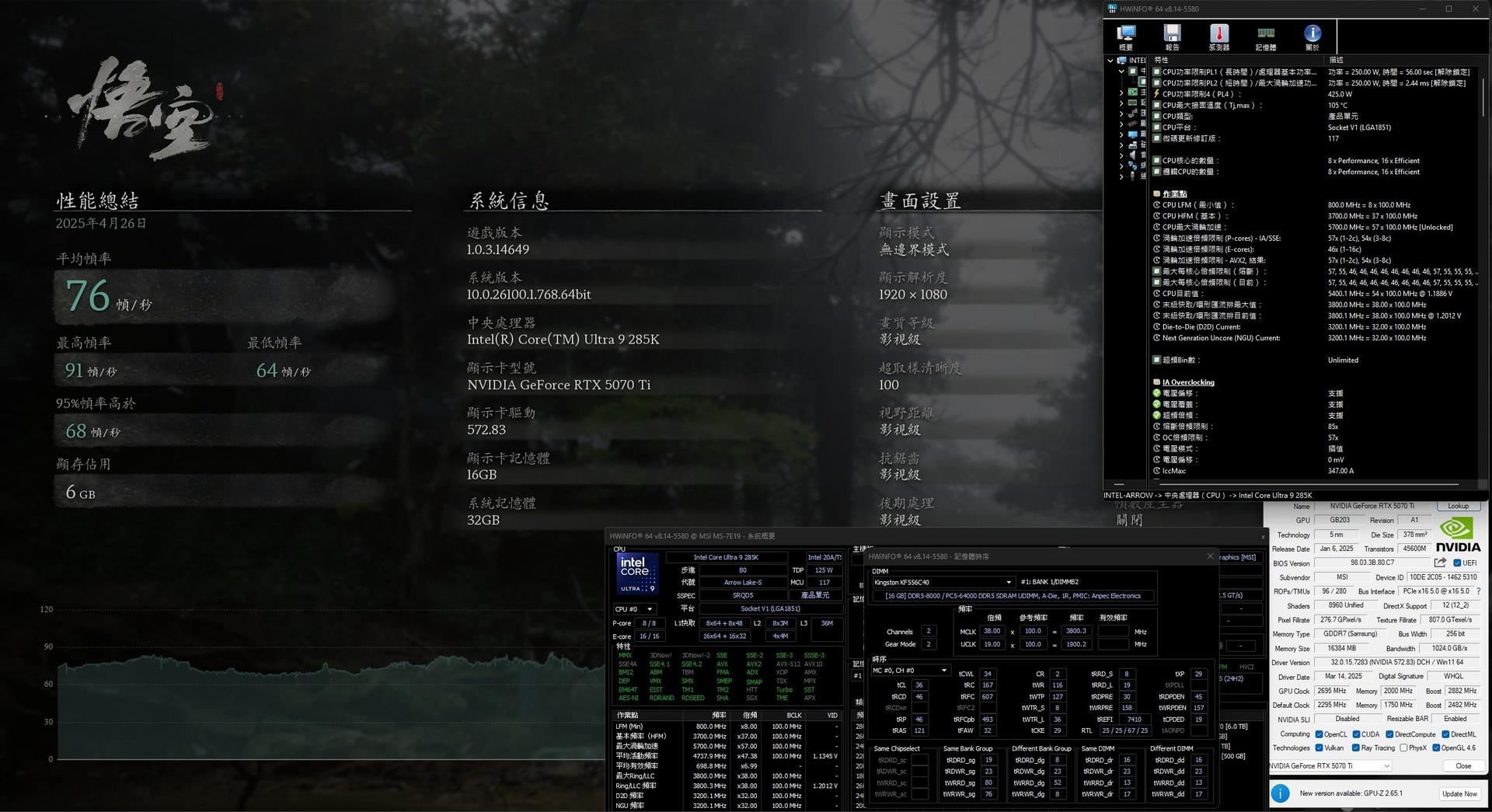
Task: Click the Device ID field 10DE 2C05 - 1462 5310
Action: click(x=1443, y=577)
